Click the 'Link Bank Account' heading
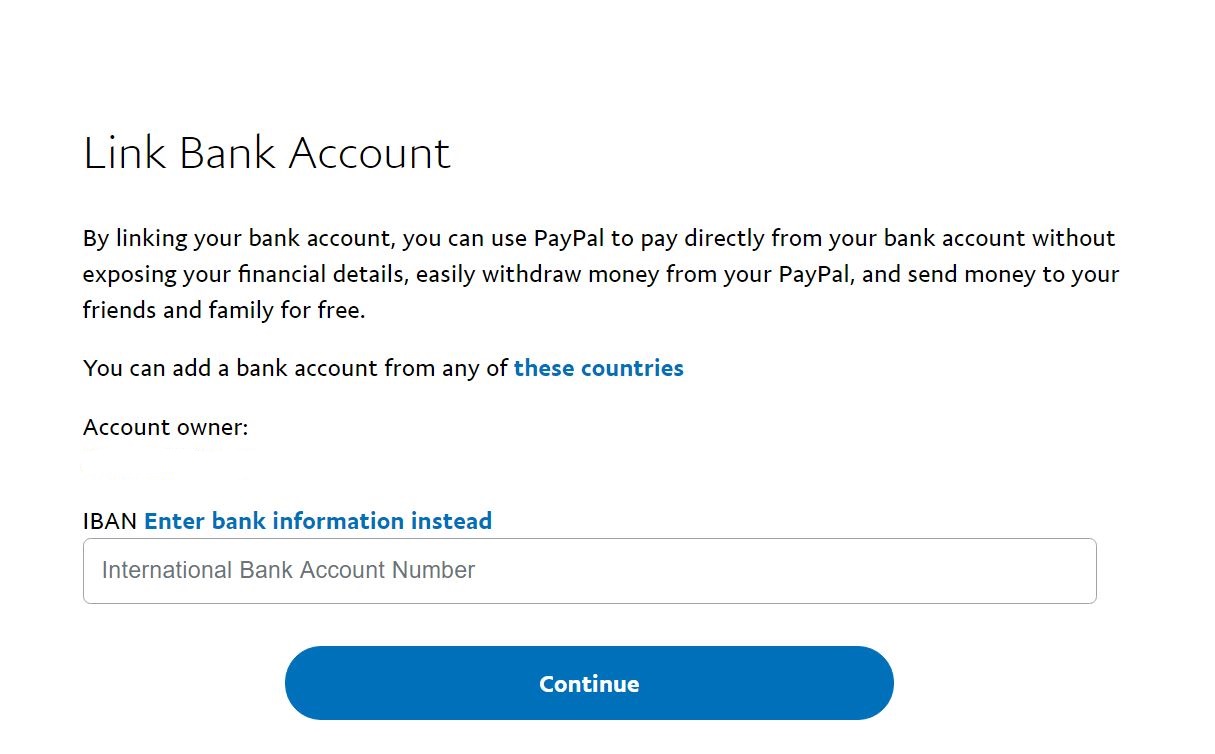This screenshot has height=754, width=1215. tap(267, 153)
